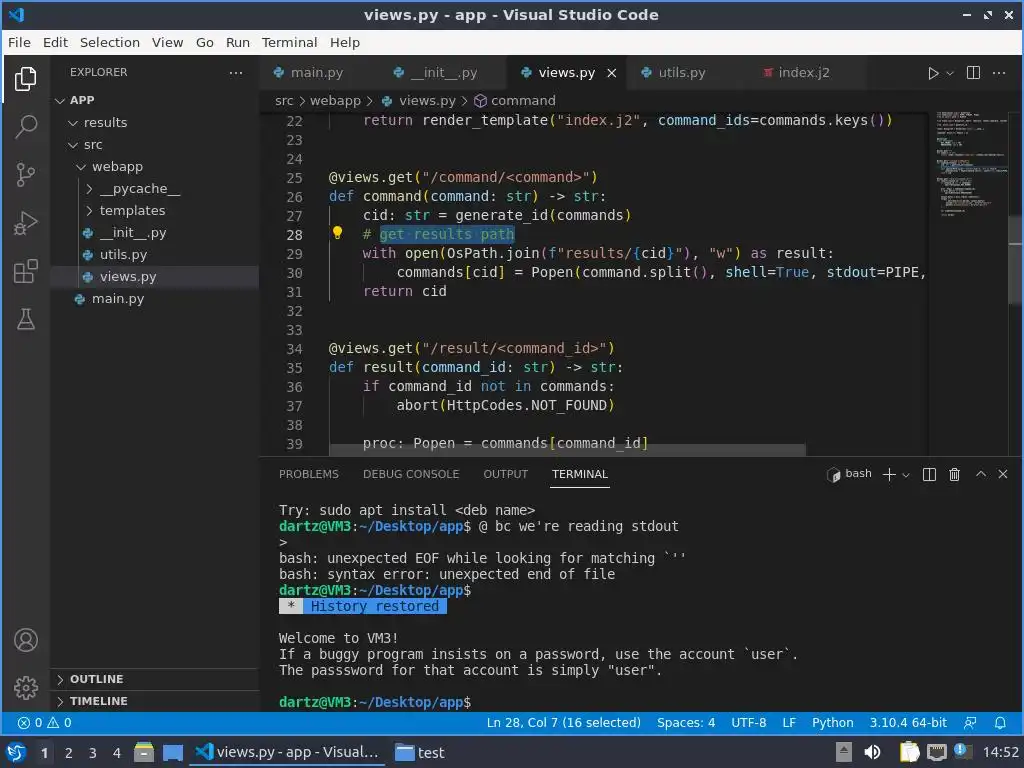Change end of line sequence LF

(789, 723)
